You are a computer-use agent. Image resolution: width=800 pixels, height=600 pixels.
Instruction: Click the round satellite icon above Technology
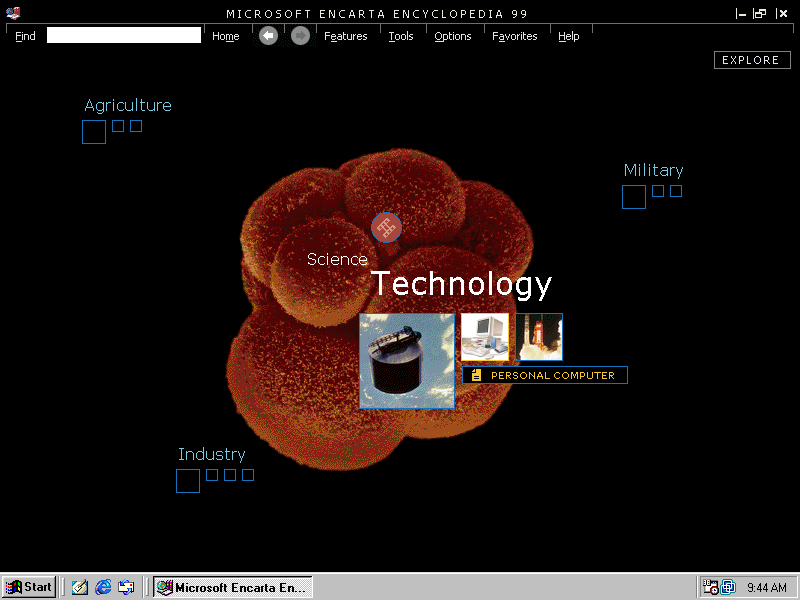[386, 228]
